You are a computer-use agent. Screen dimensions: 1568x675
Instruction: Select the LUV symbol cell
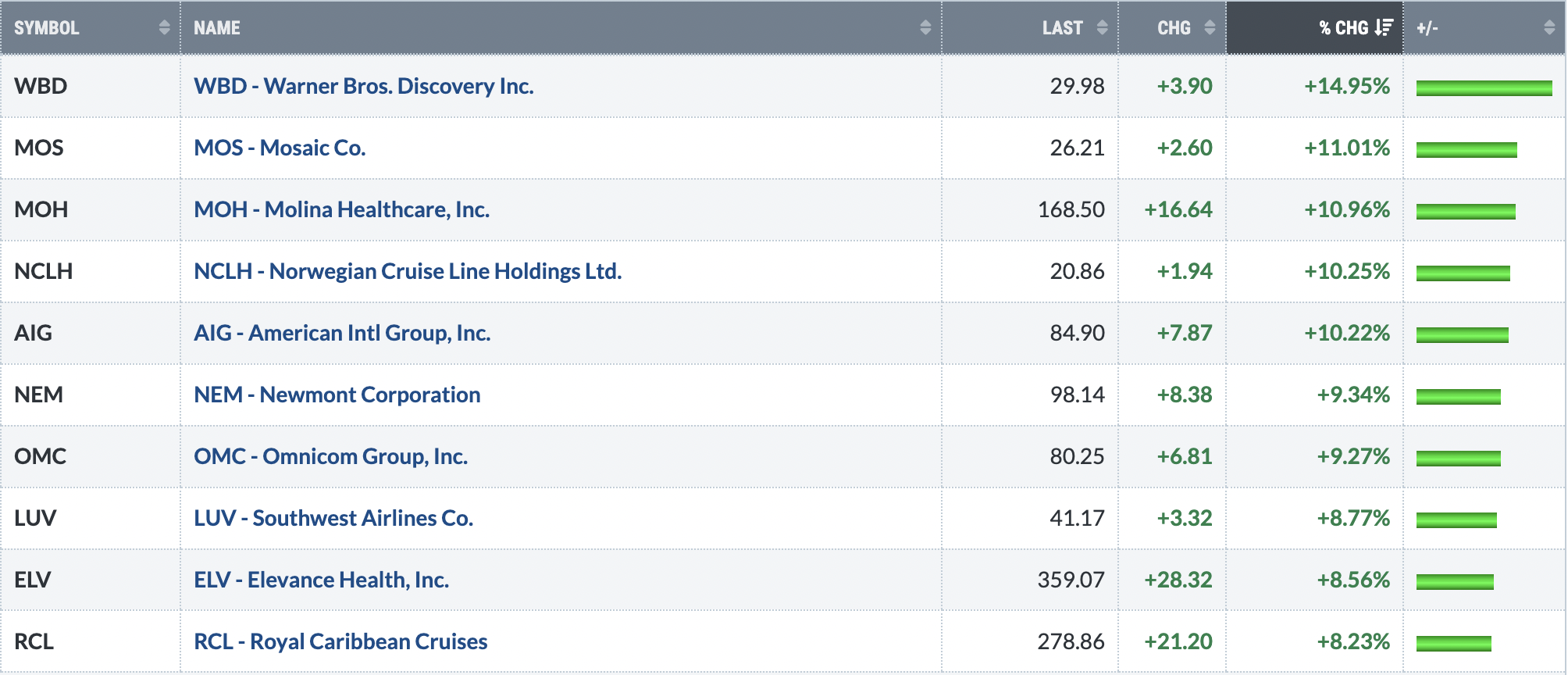[91, 518]
